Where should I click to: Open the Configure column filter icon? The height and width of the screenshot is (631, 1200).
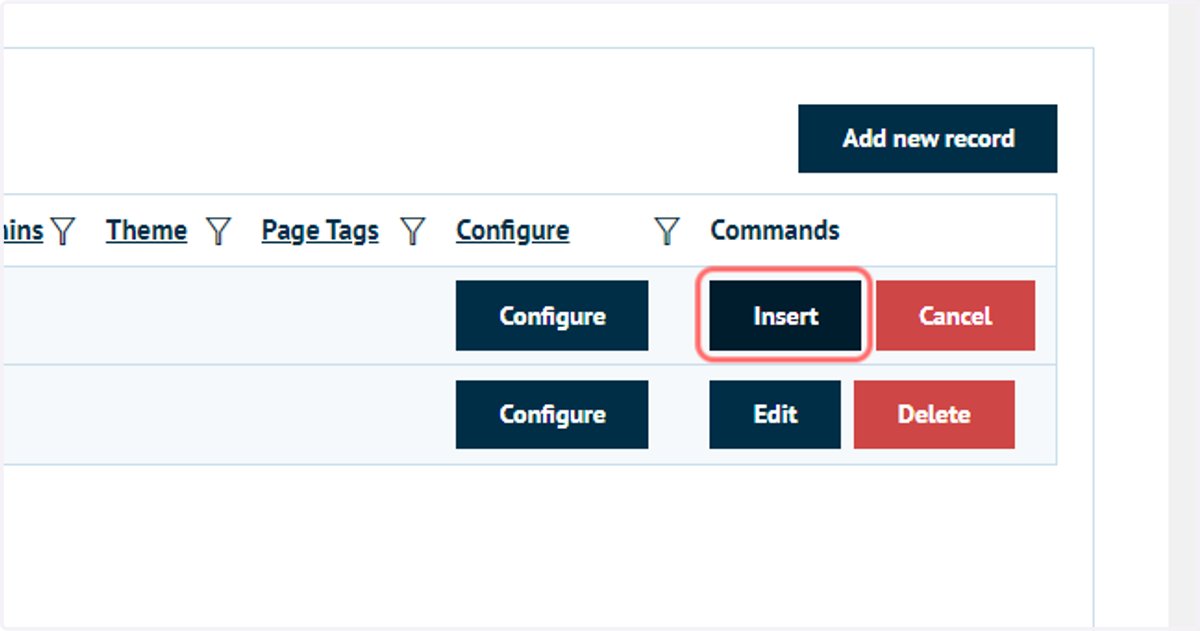667,232
